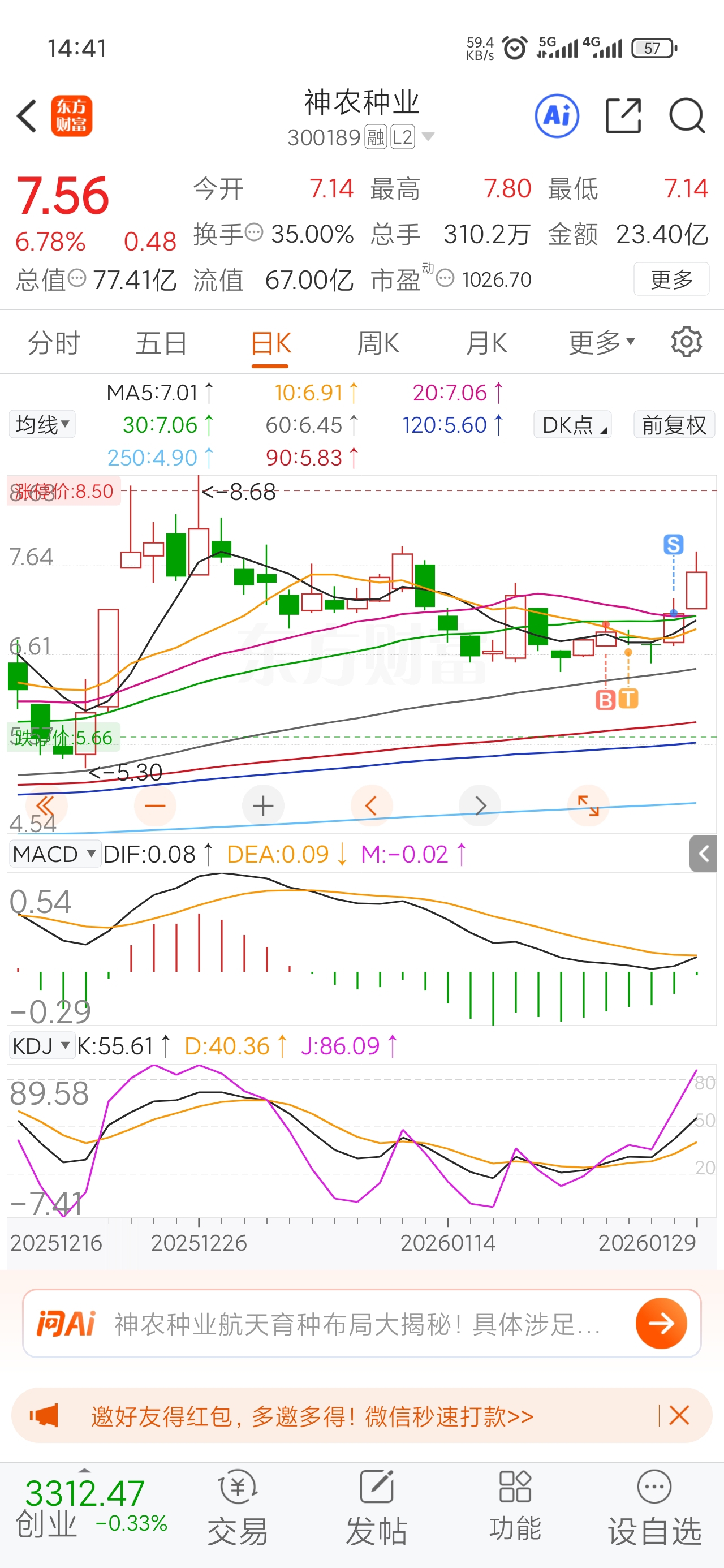Tap the 跌停价:5.66 label

(x=63, y=738)
